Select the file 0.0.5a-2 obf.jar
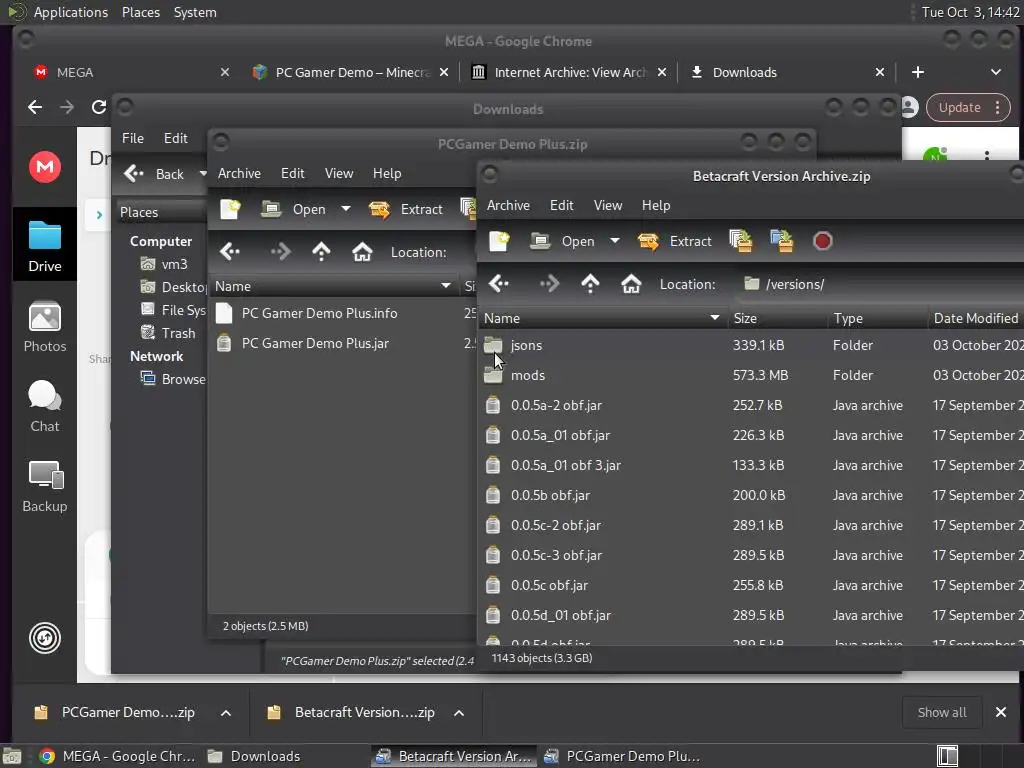 [x=556, y=405]
